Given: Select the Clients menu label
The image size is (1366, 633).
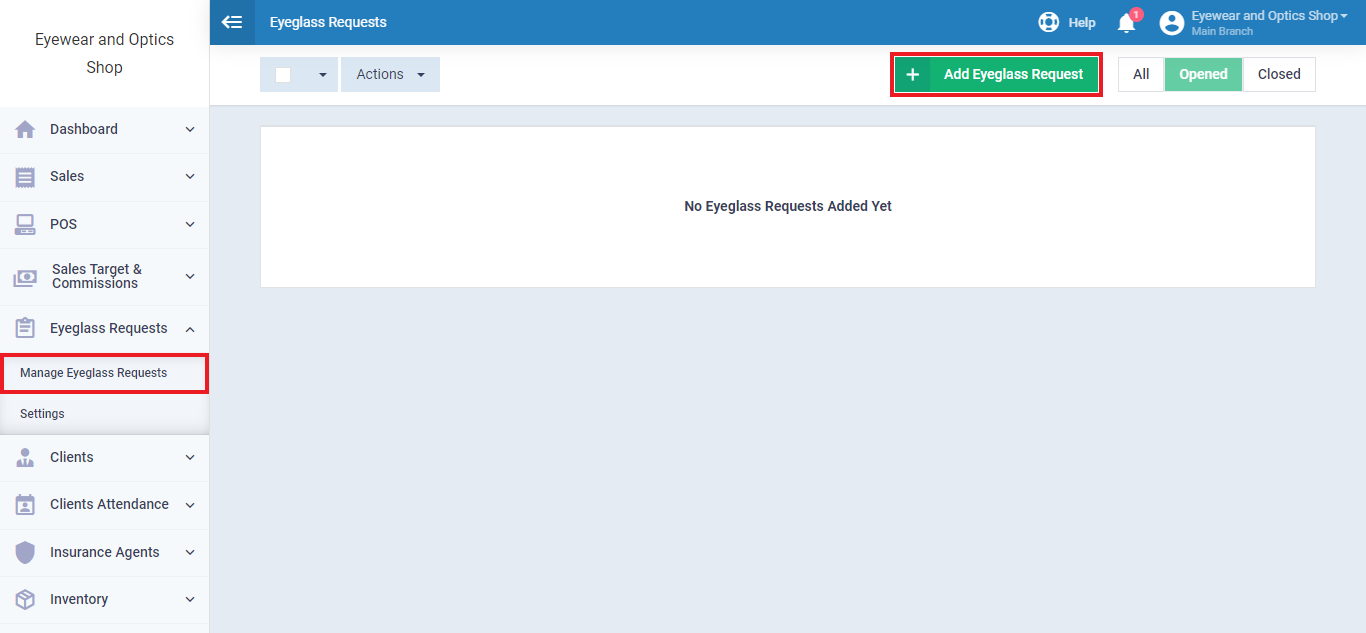Looking at the screenshot, I should pyautogui.click(x=72, y=457).
